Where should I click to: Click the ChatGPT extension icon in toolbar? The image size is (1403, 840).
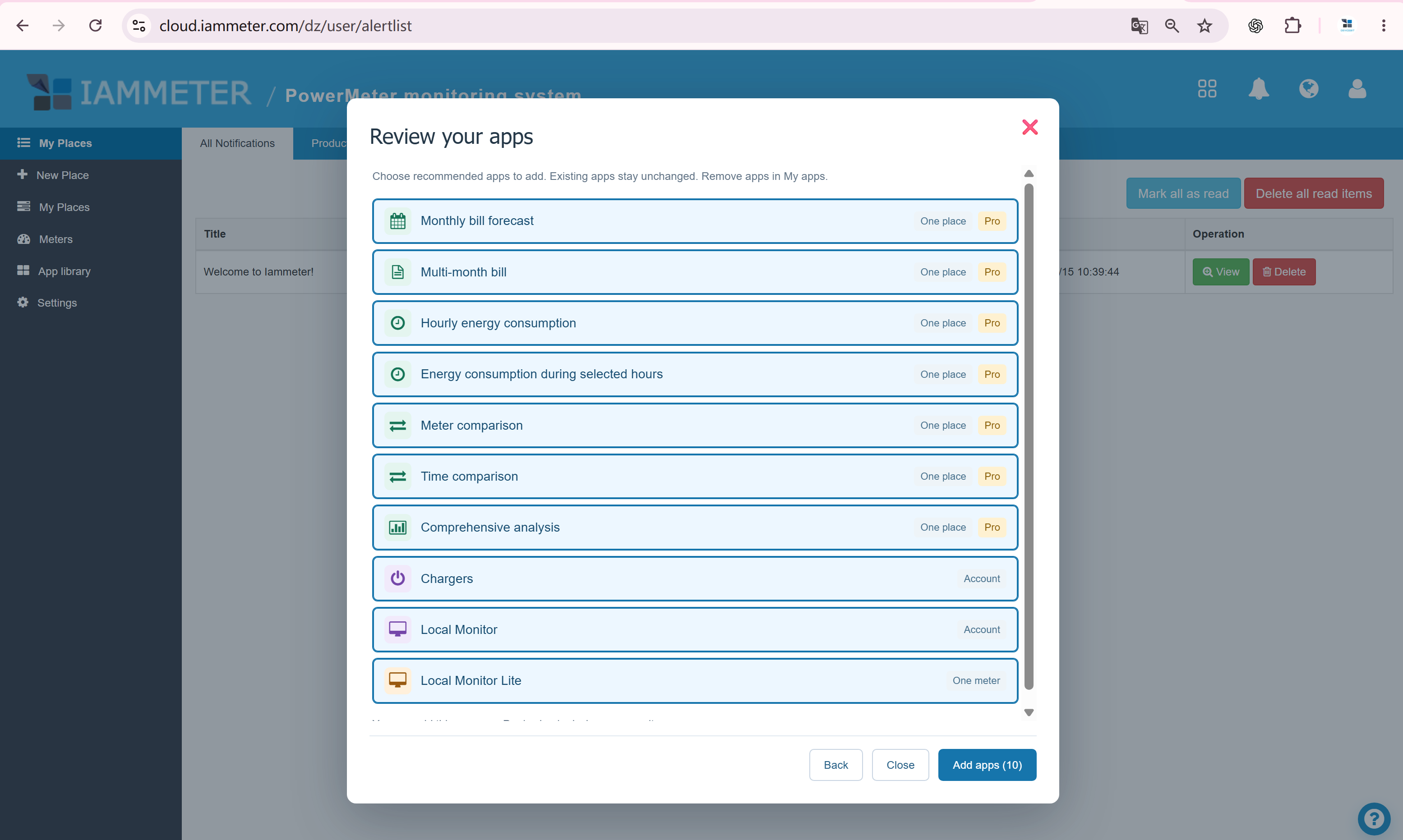coord(1255,25)
